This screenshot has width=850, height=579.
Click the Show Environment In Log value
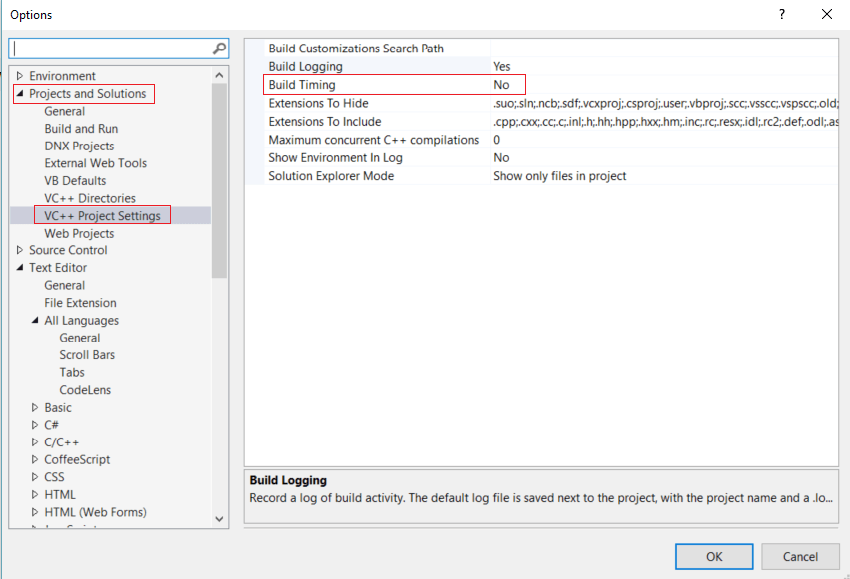point(501,158)
